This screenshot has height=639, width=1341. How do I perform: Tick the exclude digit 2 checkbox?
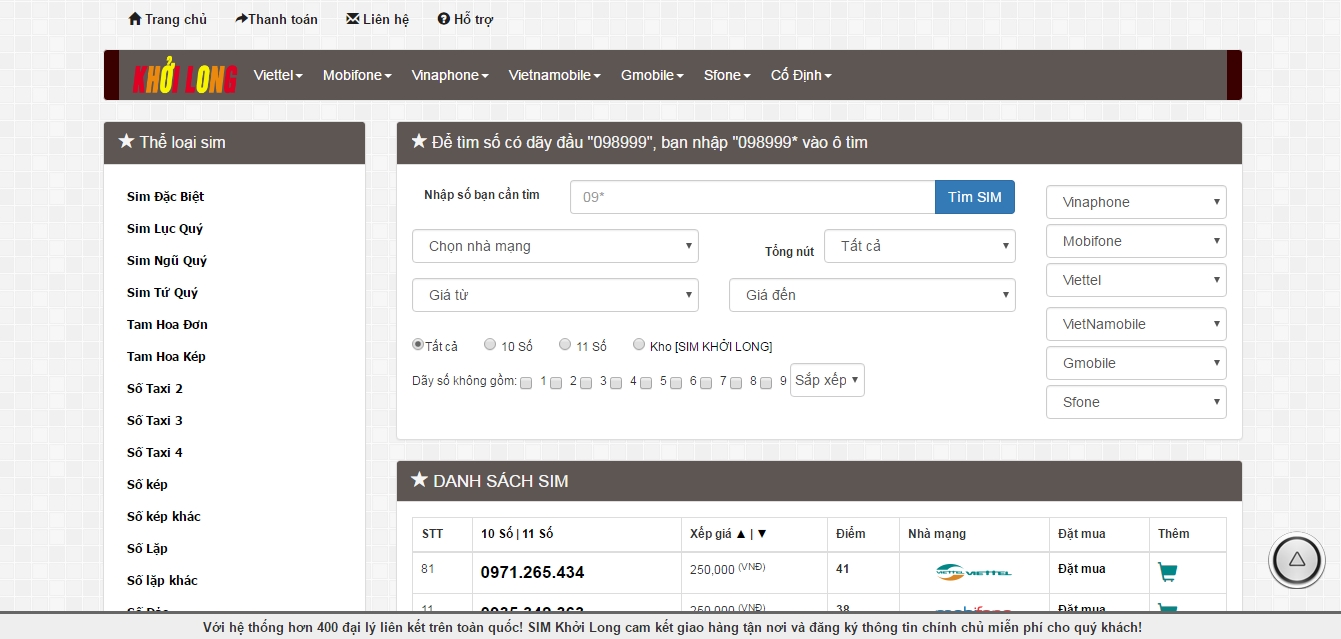556,382
